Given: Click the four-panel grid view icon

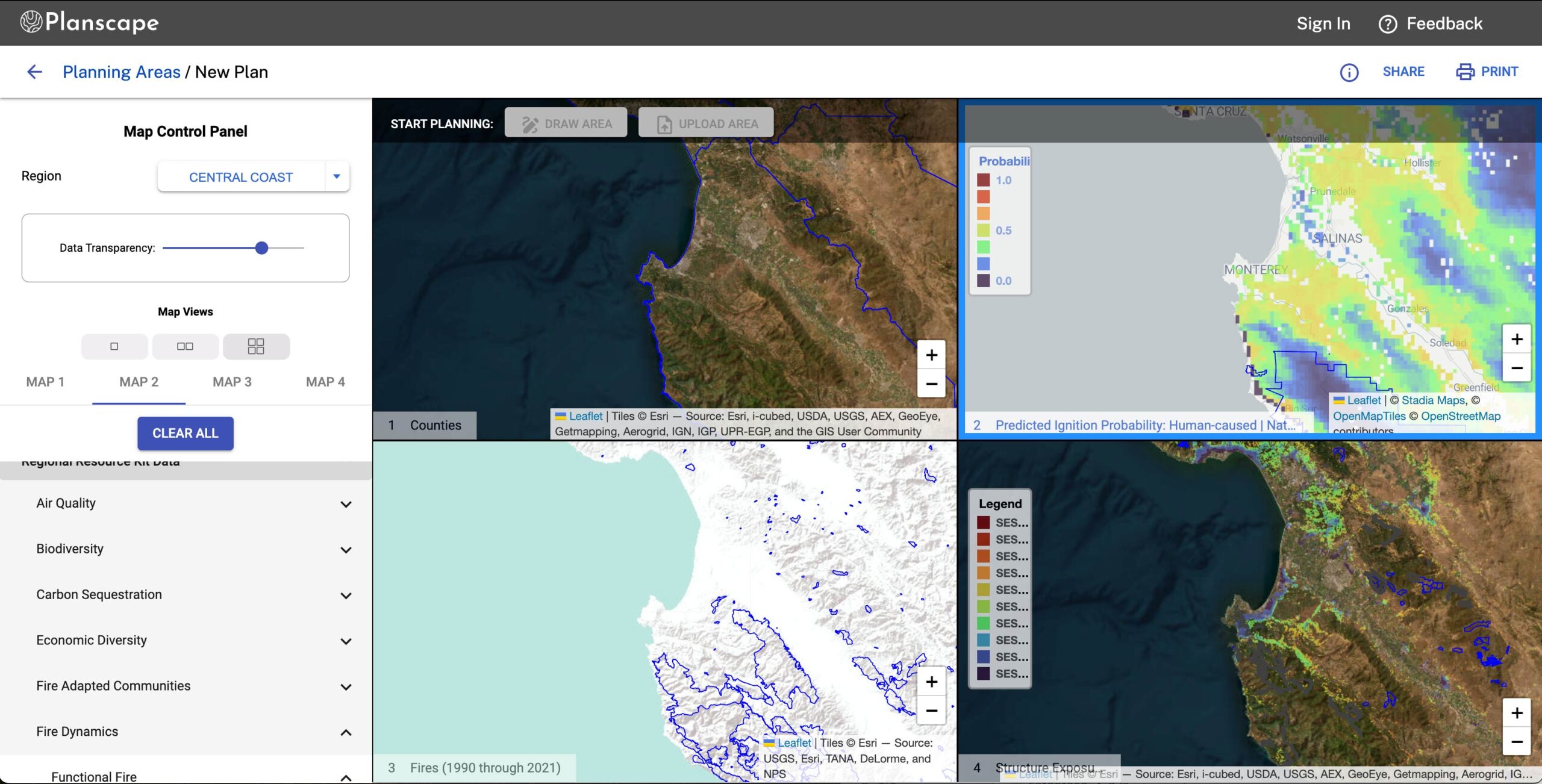Looking at the screenshot, I should point(255,346).
